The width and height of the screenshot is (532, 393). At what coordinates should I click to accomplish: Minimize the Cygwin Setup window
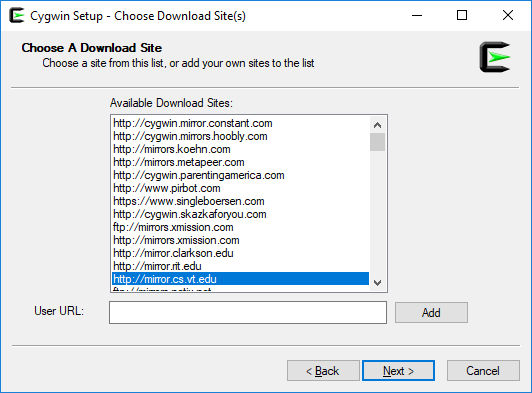tap(417, 16)
